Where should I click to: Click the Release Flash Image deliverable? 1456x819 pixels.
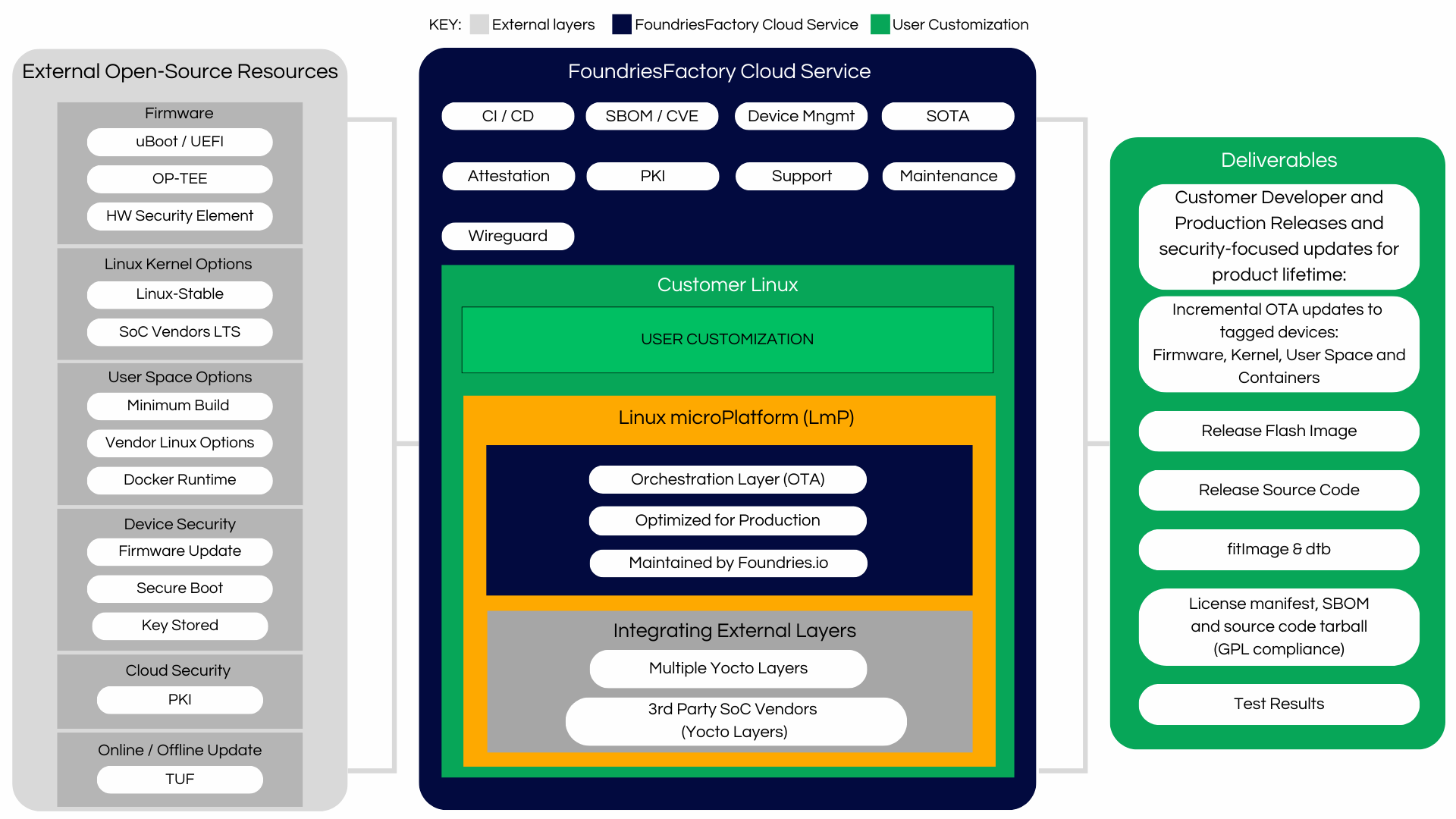[x=1279, y=431]
